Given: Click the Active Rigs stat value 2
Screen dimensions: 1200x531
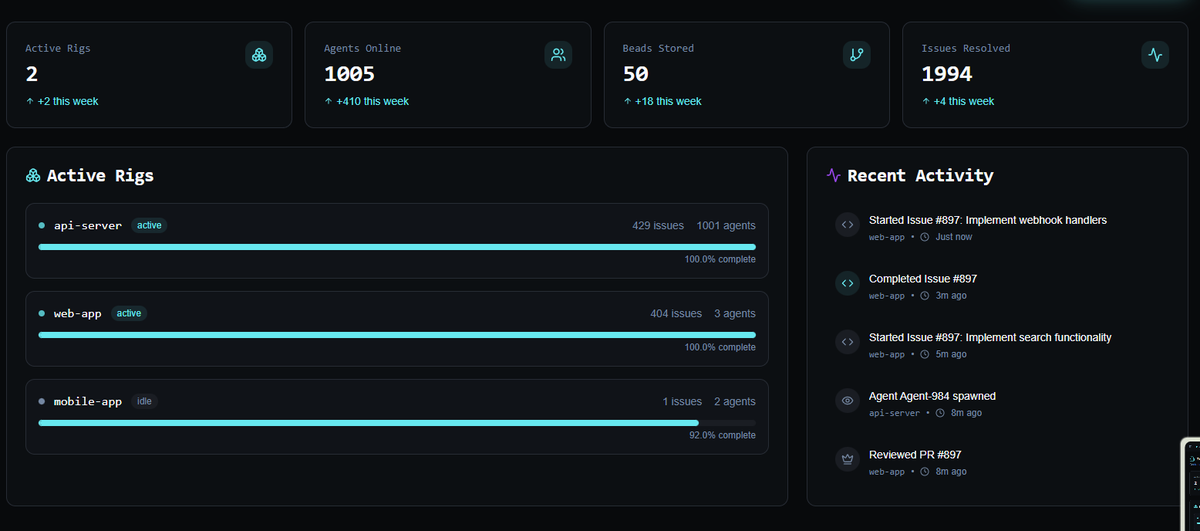Looking at the screenshot, I should click(31, 74).
